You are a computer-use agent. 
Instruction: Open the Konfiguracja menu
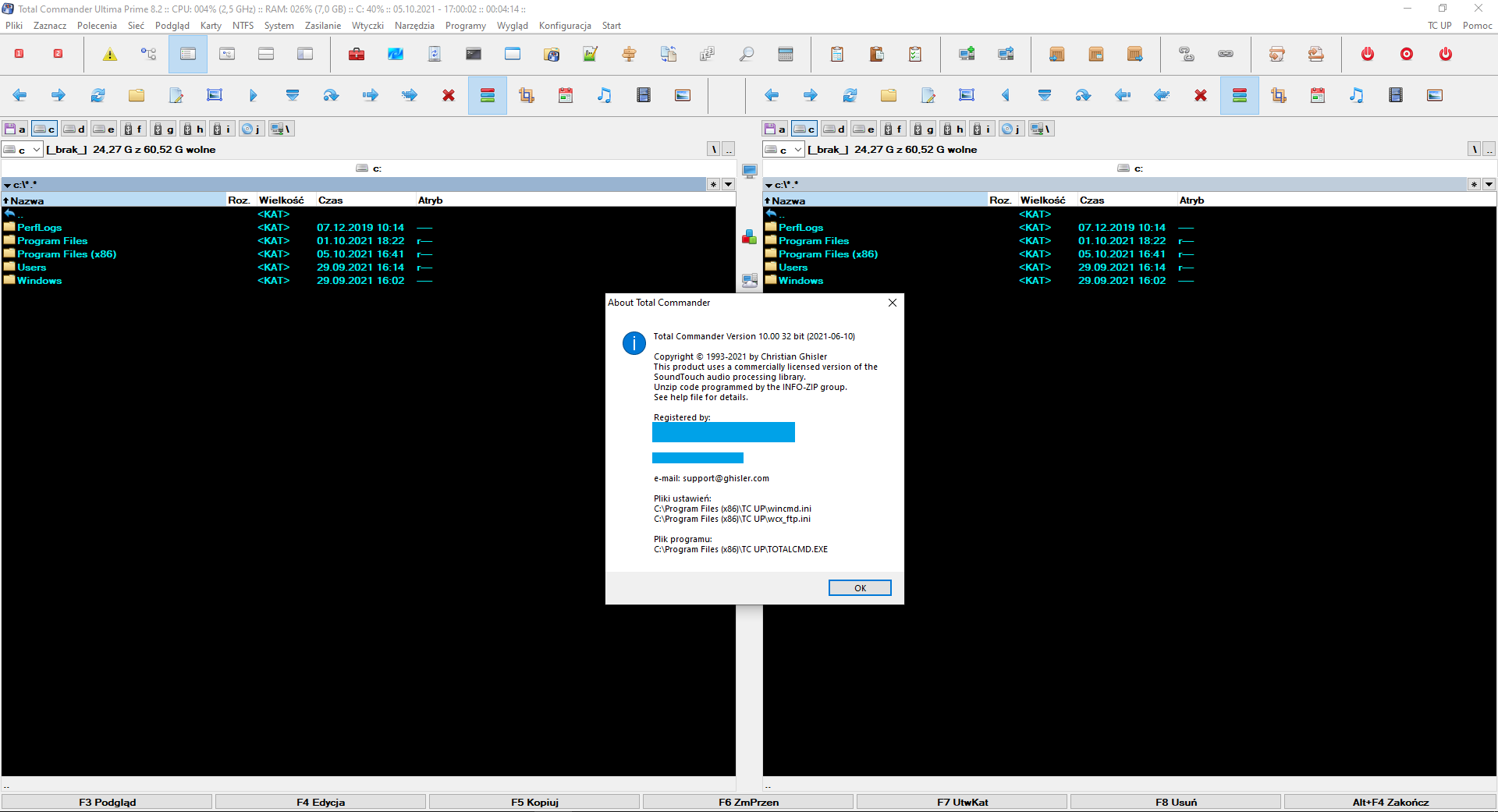click(x=565, y=26)
